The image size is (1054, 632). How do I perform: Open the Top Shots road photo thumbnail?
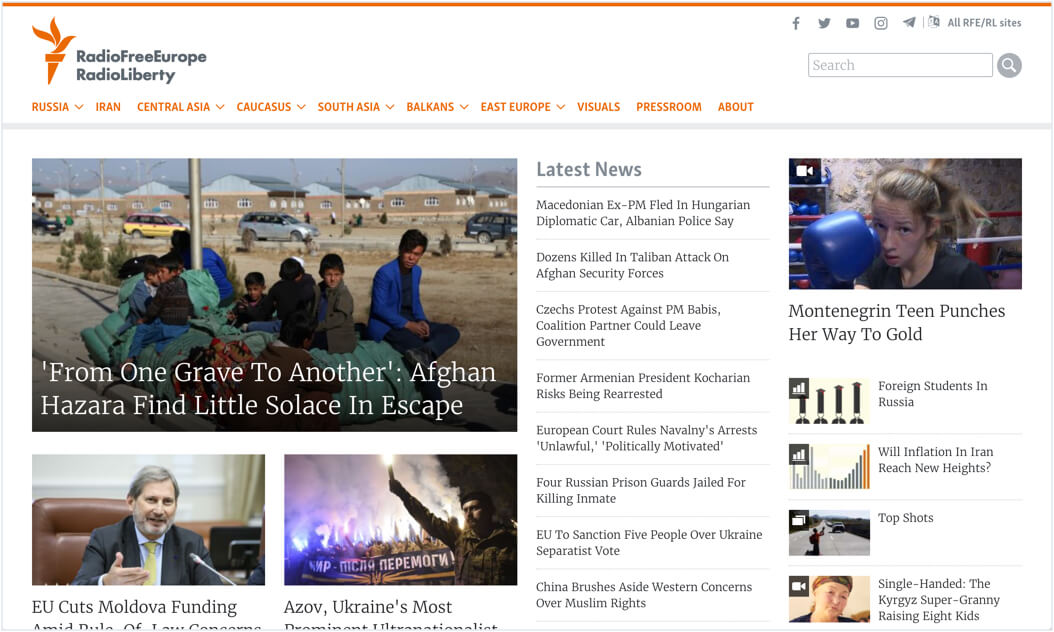pyautogui.click(x=829, y=532)
